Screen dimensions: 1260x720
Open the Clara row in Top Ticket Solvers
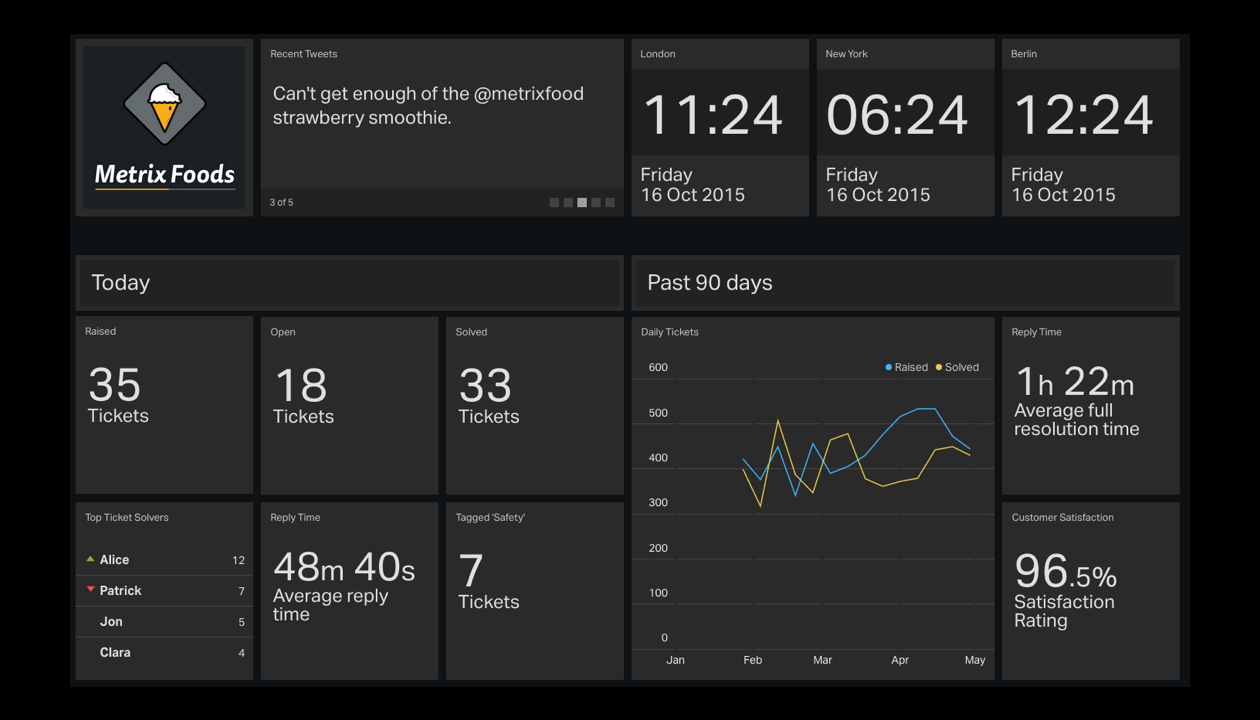pyautogui.click(x=164, y=653)
